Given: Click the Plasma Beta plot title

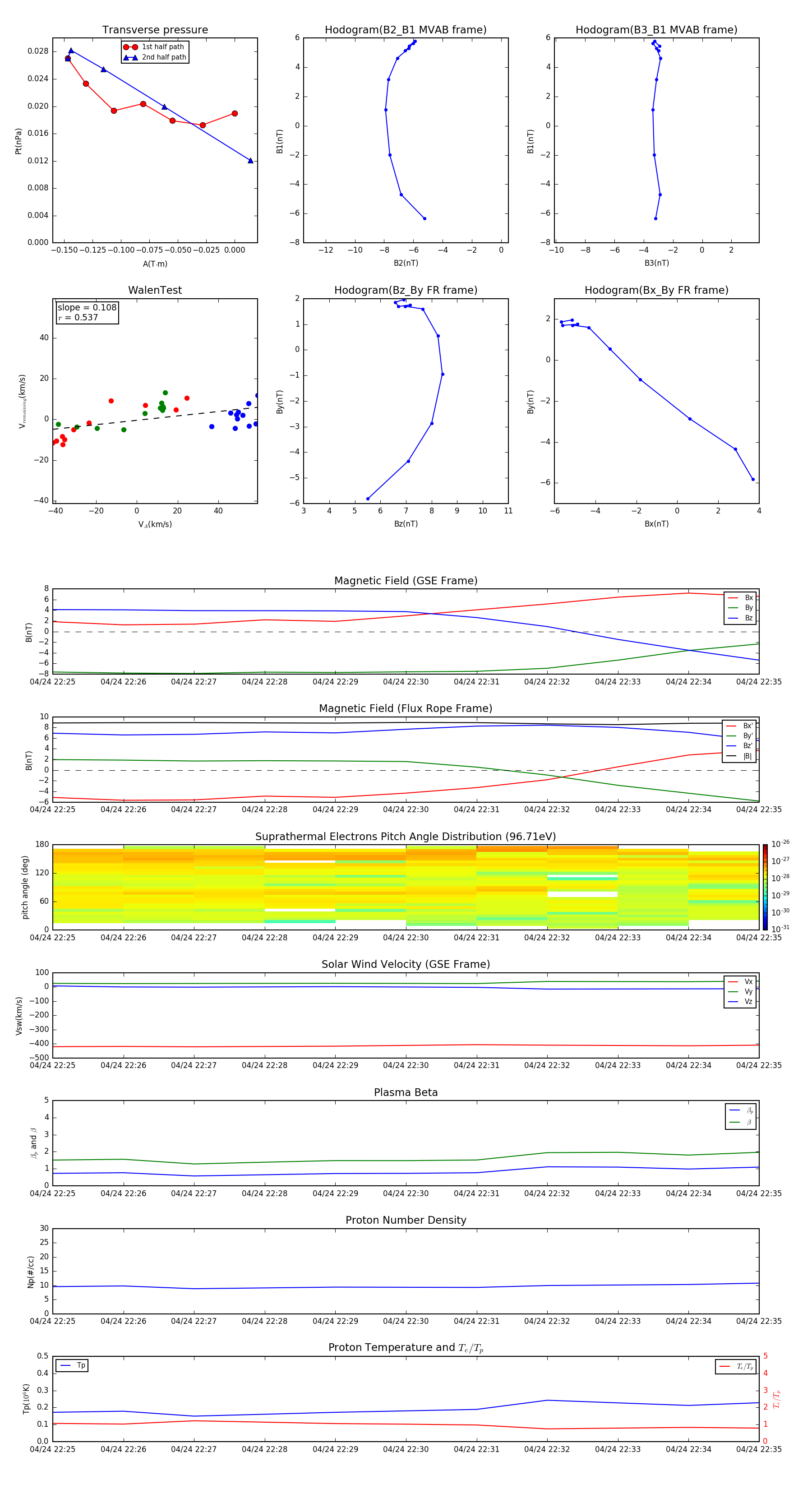Looking at the screenshot, I should 406,1092.
